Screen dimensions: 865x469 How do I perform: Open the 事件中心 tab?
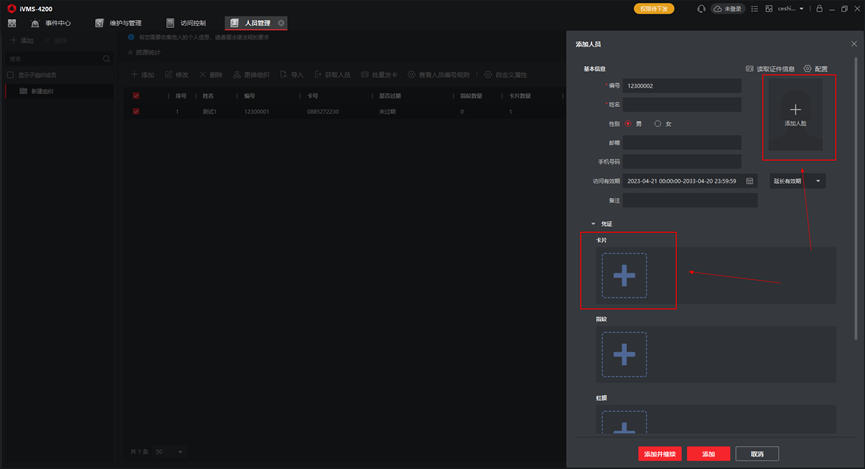click(51, 23)
